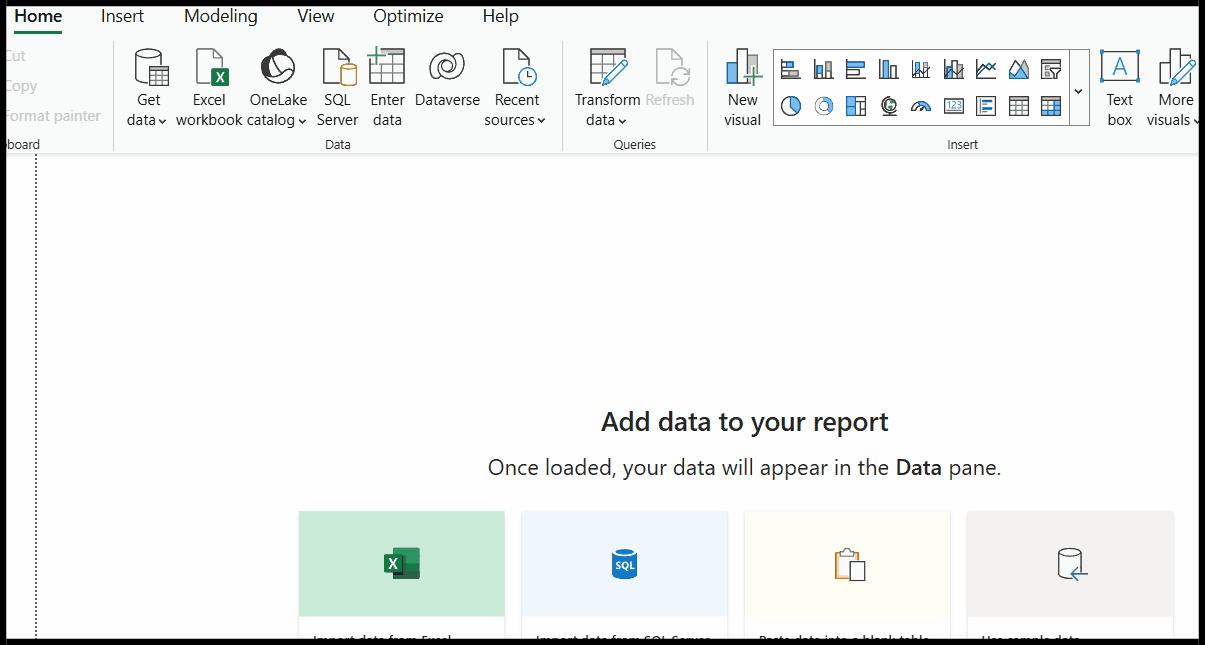Select the map visual
This screenshot has height=645, width=1205.
[889, 105]
